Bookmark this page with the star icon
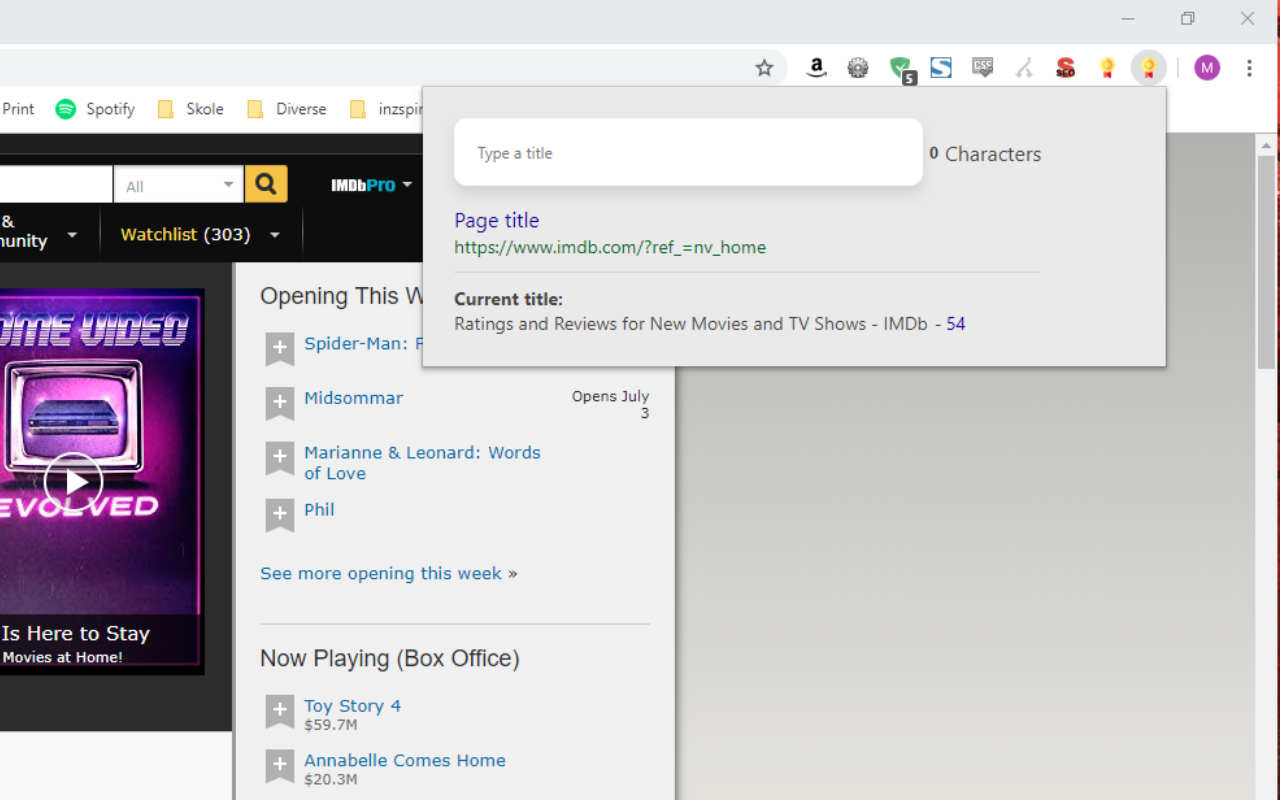Screen dimensions: 1280x800 [765, 68]
